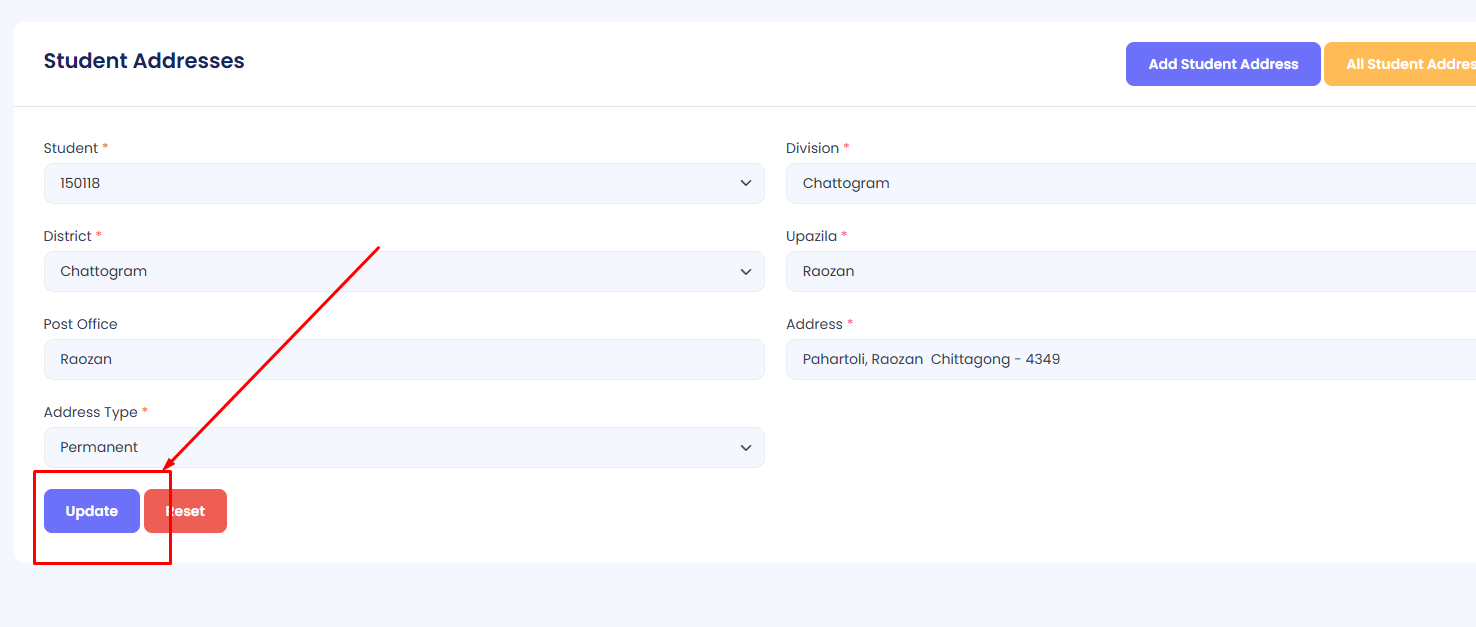Click the Add Student Address button

[1223, 64]
